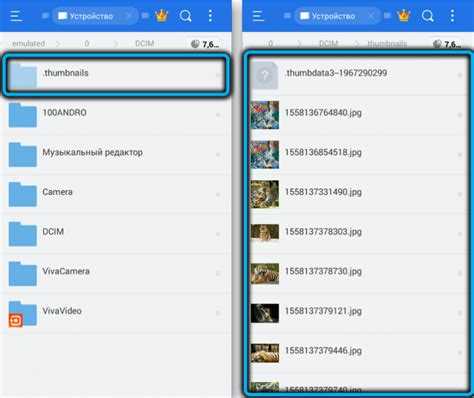Open thumbnail of 1558137379121.jpg
Screen dimensions: 474x398
(x=265, y=313)
